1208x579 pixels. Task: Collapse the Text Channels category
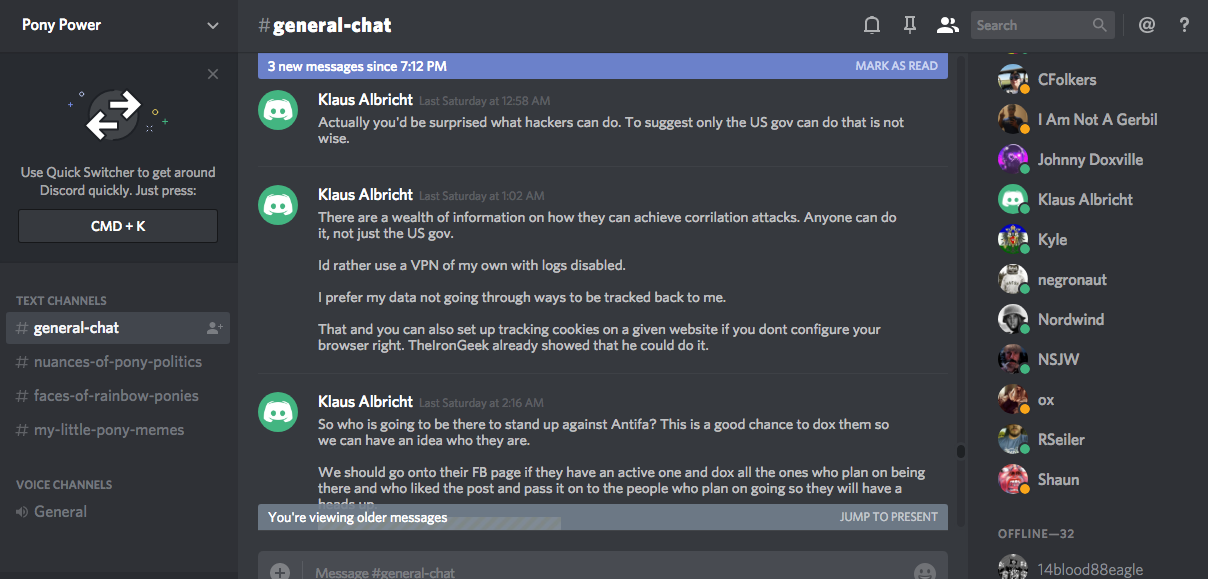(x=61, y=300)
